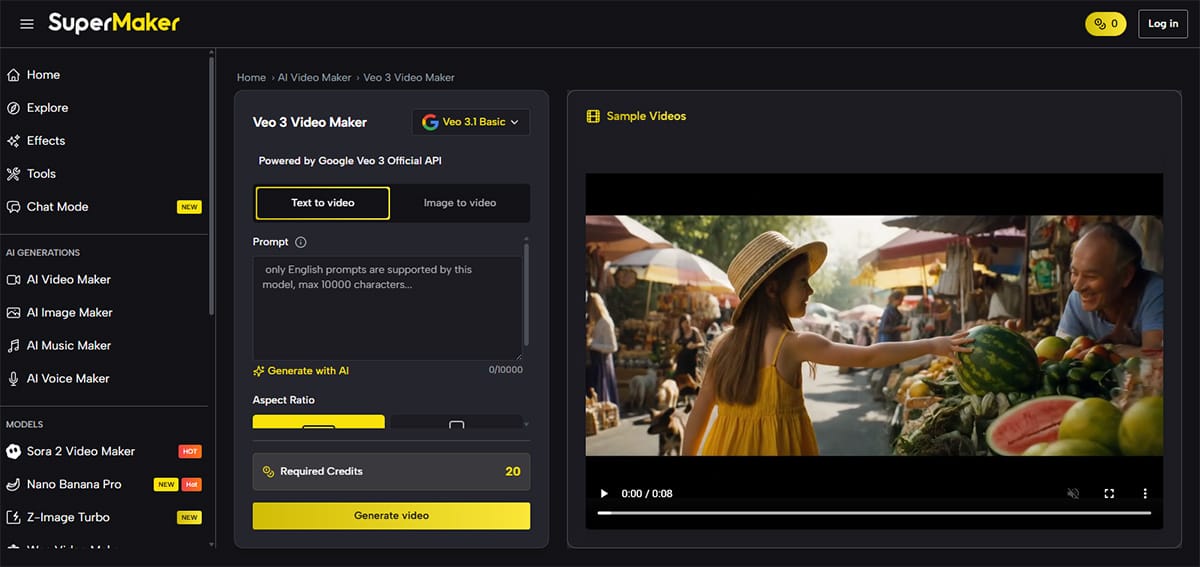Screen dimensions: 1200x567
Task: Go to Explore in sidebar
Action: (x=47, y=108)
